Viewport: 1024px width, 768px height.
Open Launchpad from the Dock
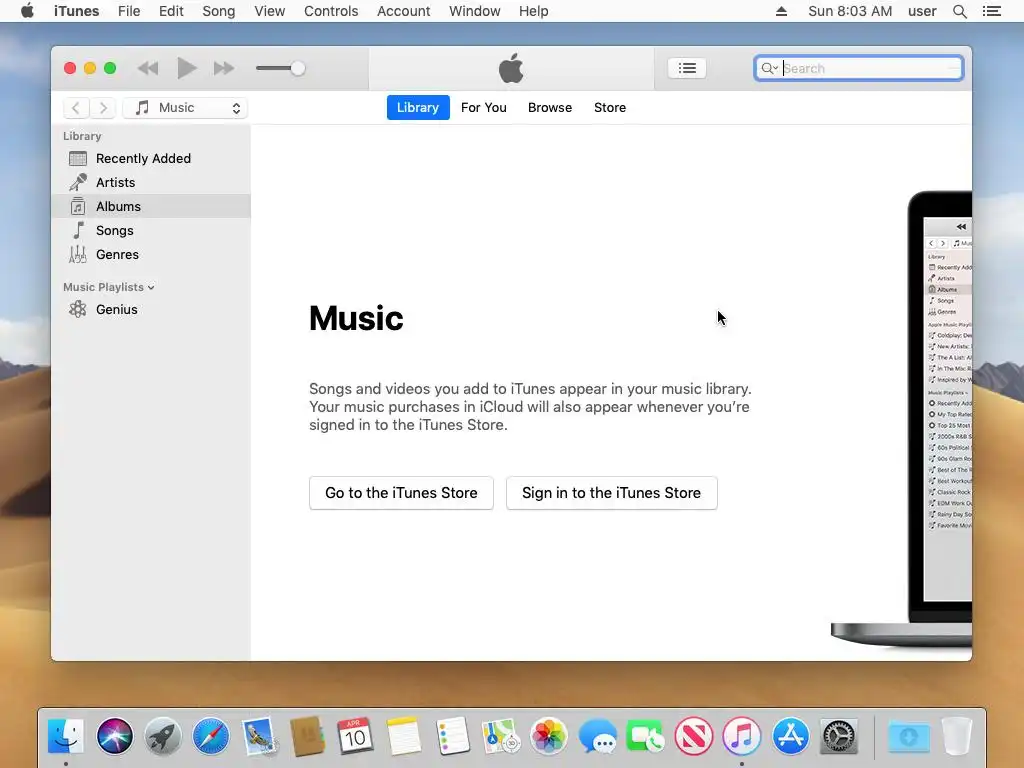(163, 736)
